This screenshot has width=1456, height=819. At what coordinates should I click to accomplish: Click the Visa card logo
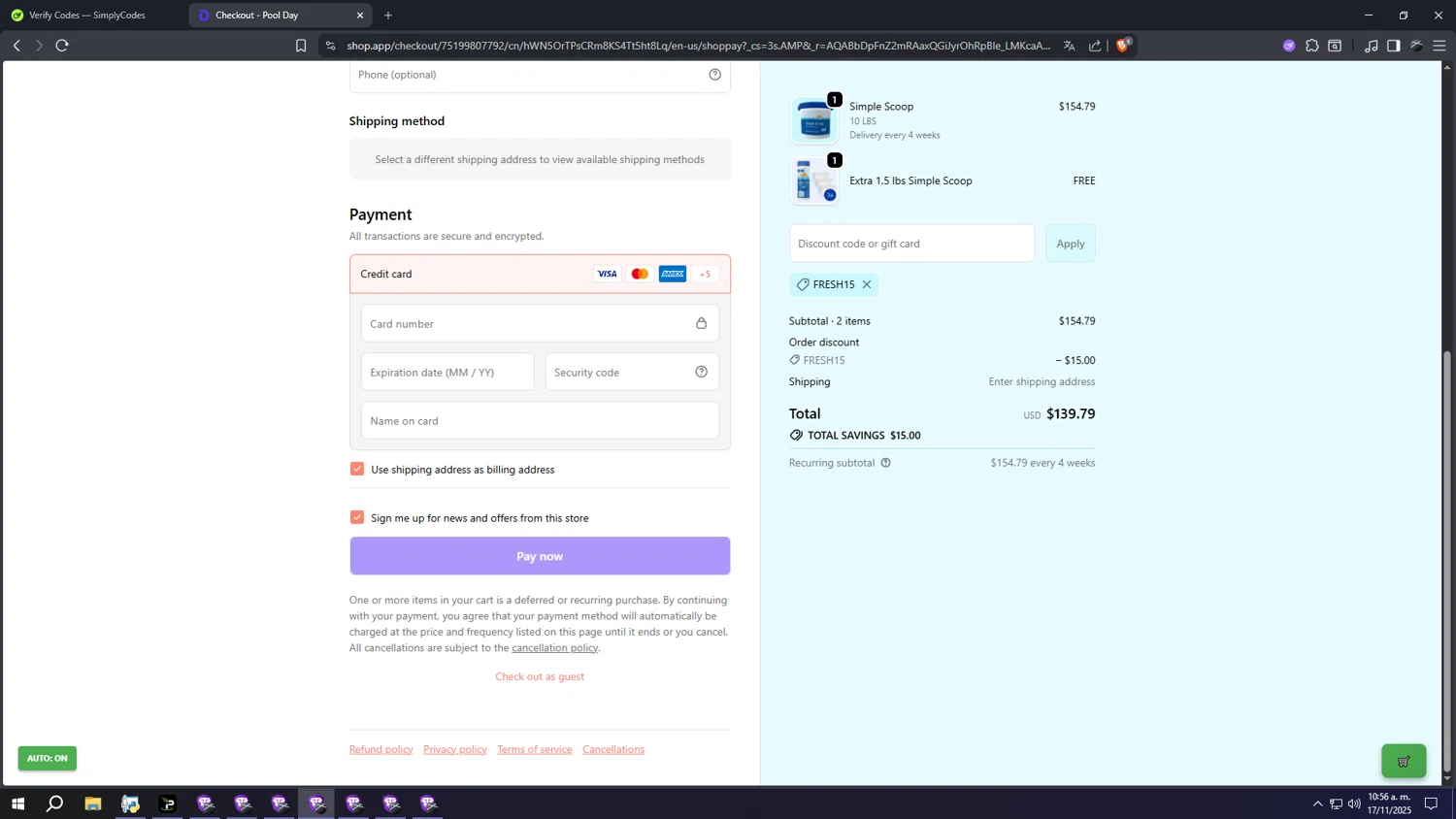coord(607,274)
